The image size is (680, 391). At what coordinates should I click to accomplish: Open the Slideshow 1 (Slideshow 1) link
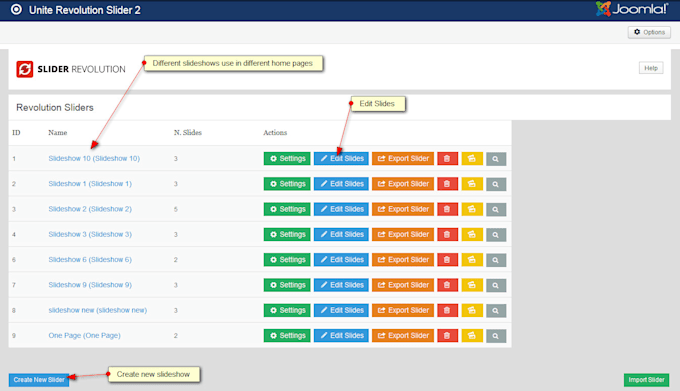(90, 184)
